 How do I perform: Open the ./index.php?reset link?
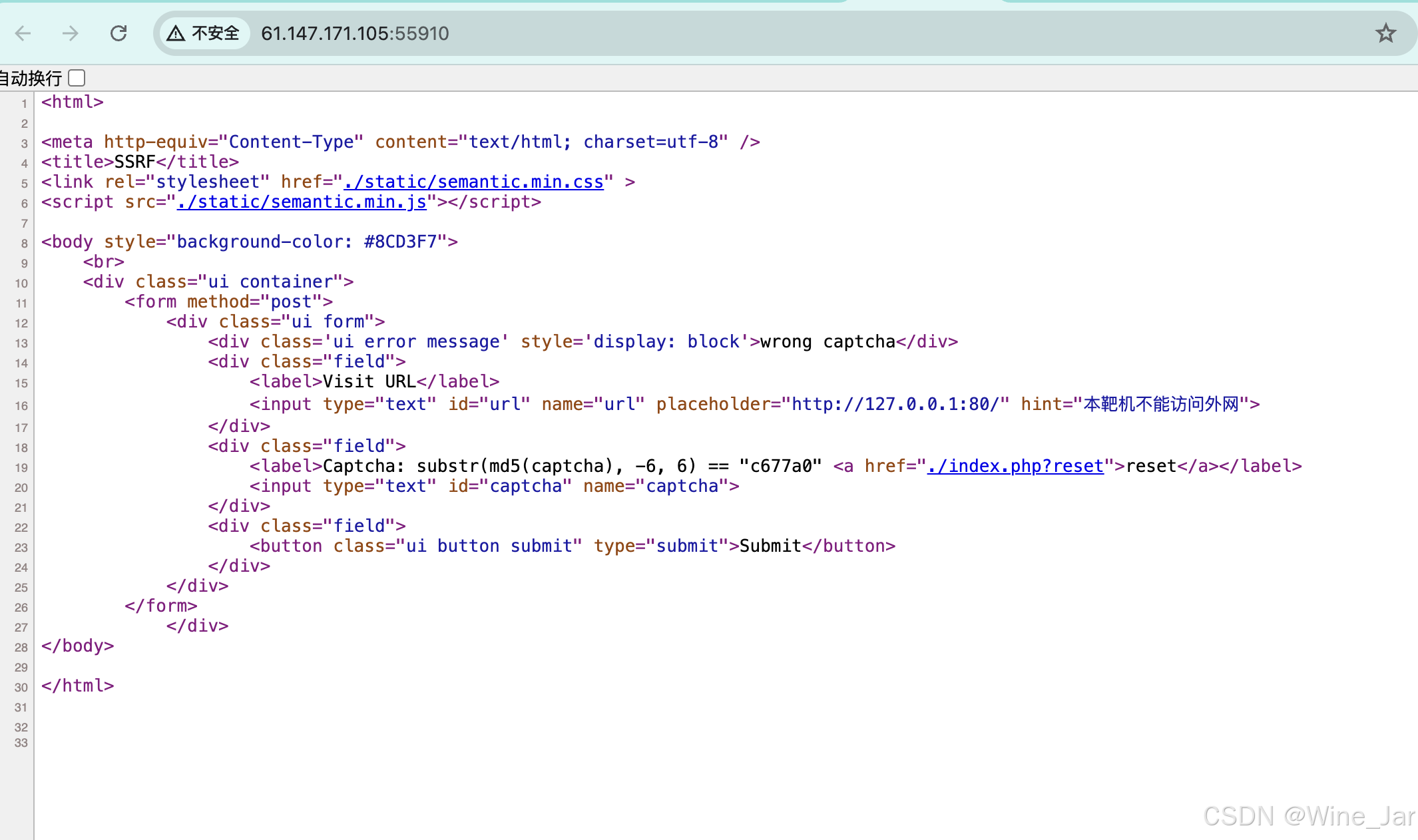tap(1015, 466)
